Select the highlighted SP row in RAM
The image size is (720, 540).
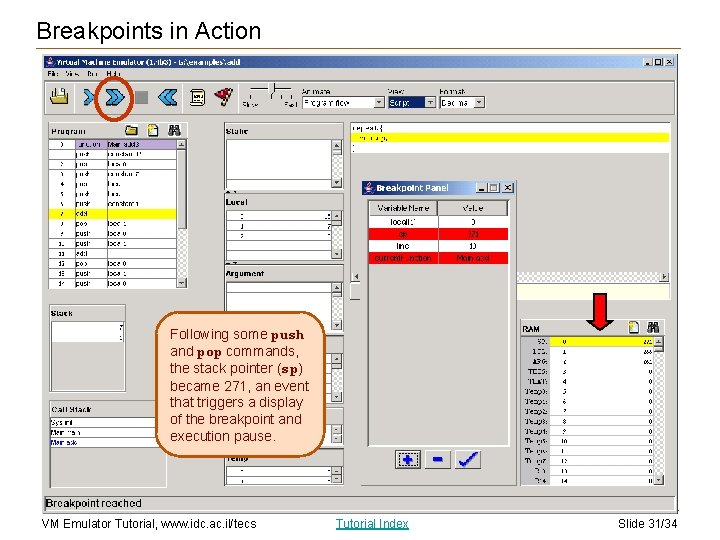pos(588,342)
